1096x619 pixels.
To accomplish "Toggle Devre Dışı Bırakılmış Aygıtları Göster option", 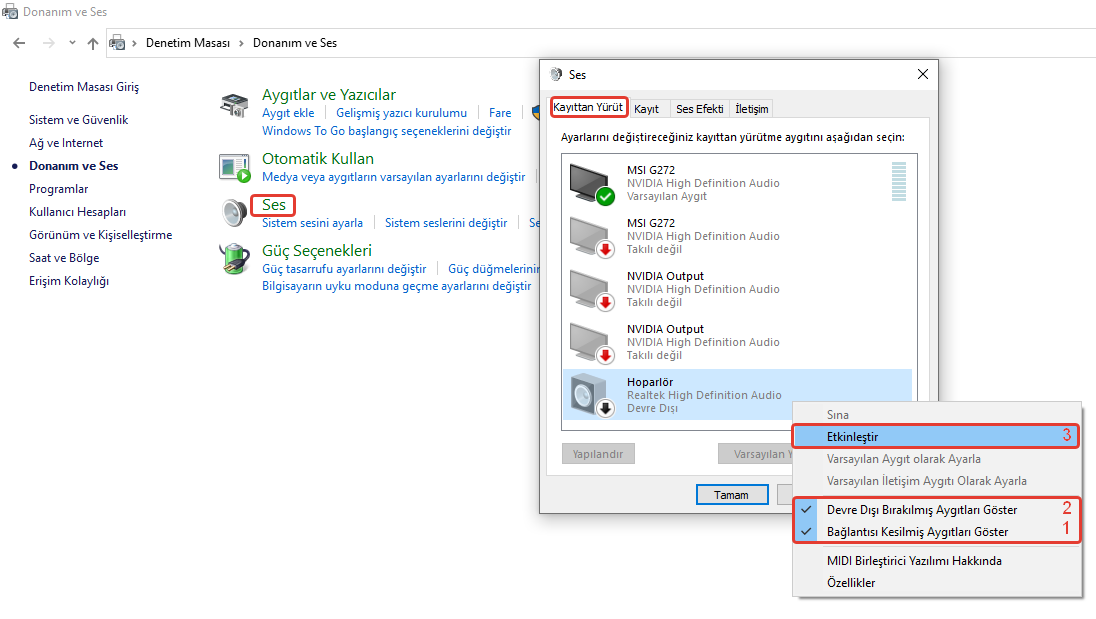I will 921,509.
